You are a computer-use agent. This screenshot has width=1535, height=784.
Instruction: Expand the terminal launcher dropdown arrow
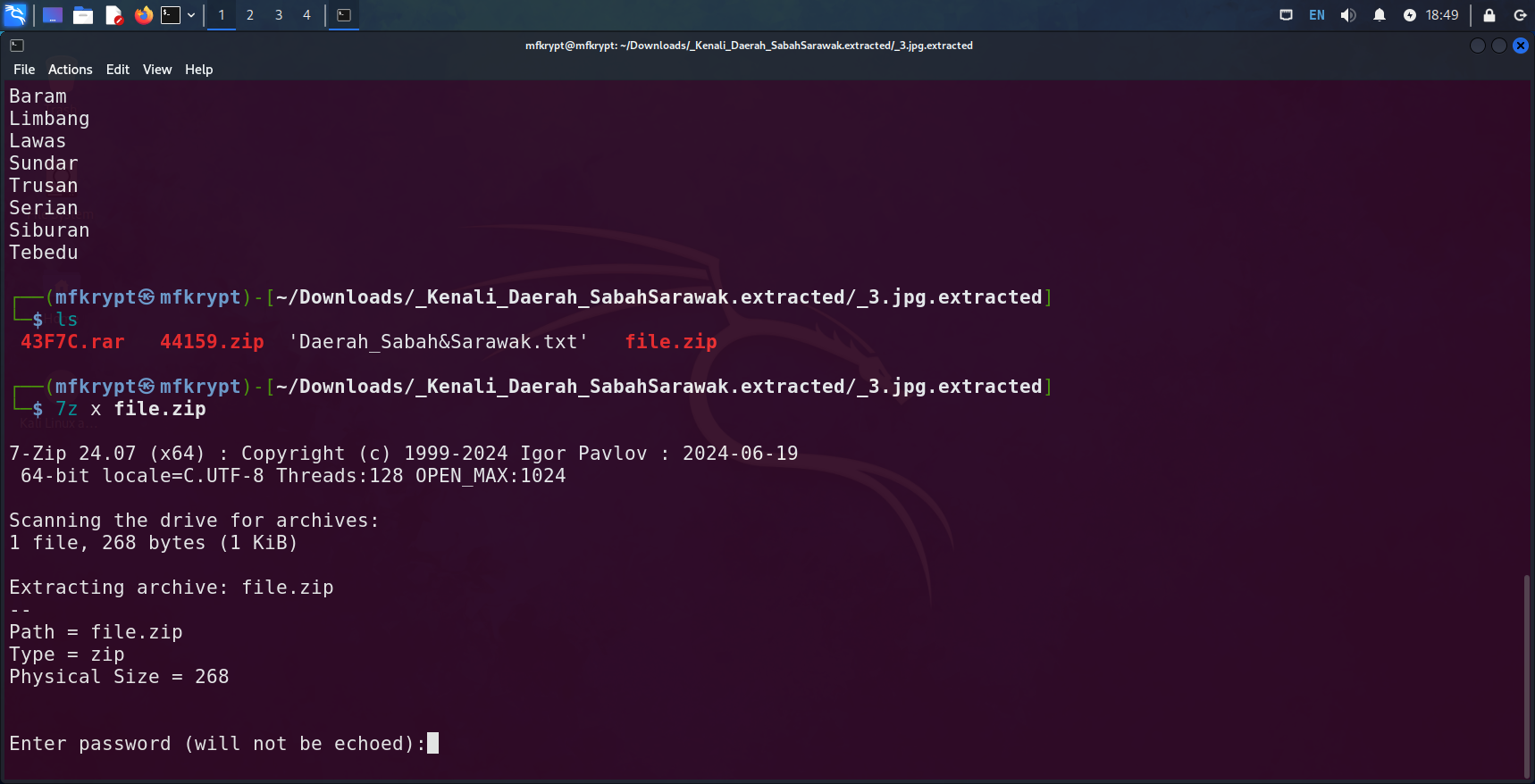tap(191, 15)
